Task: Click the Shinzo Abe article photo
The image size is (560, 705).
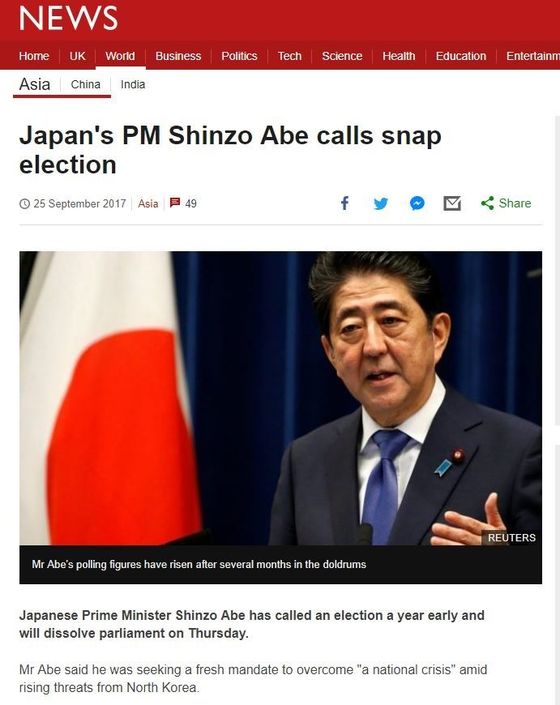Action: pos(280,398)
